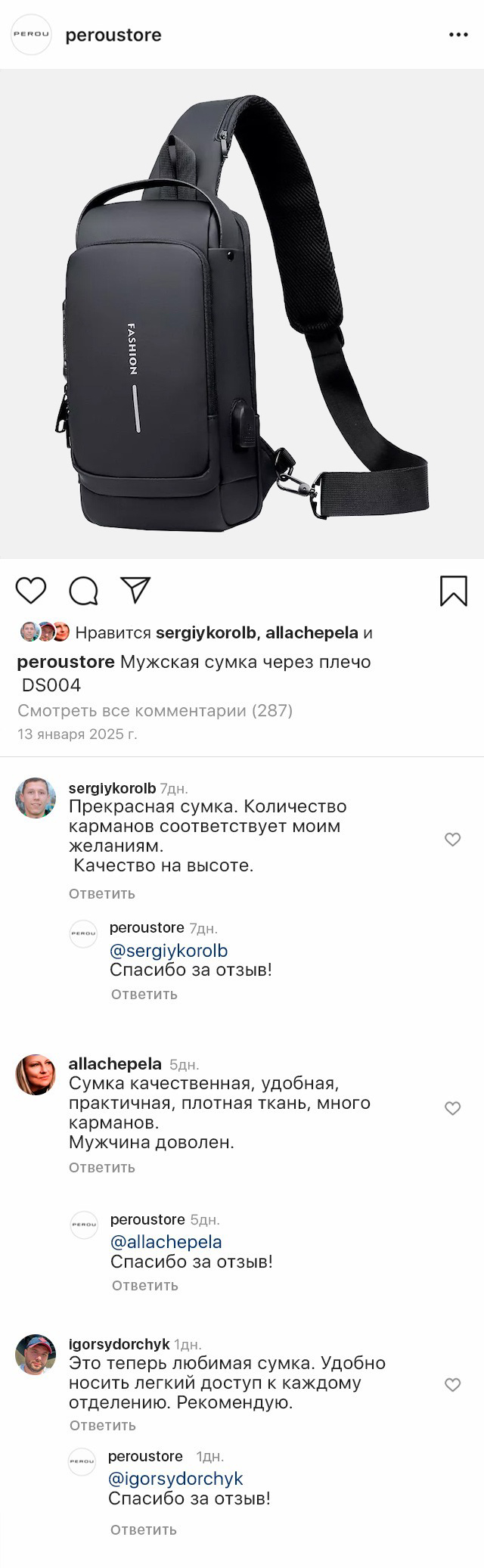Reply to allachepela's comment
The image size is (484, 1568).
[x=102, y=1167]
